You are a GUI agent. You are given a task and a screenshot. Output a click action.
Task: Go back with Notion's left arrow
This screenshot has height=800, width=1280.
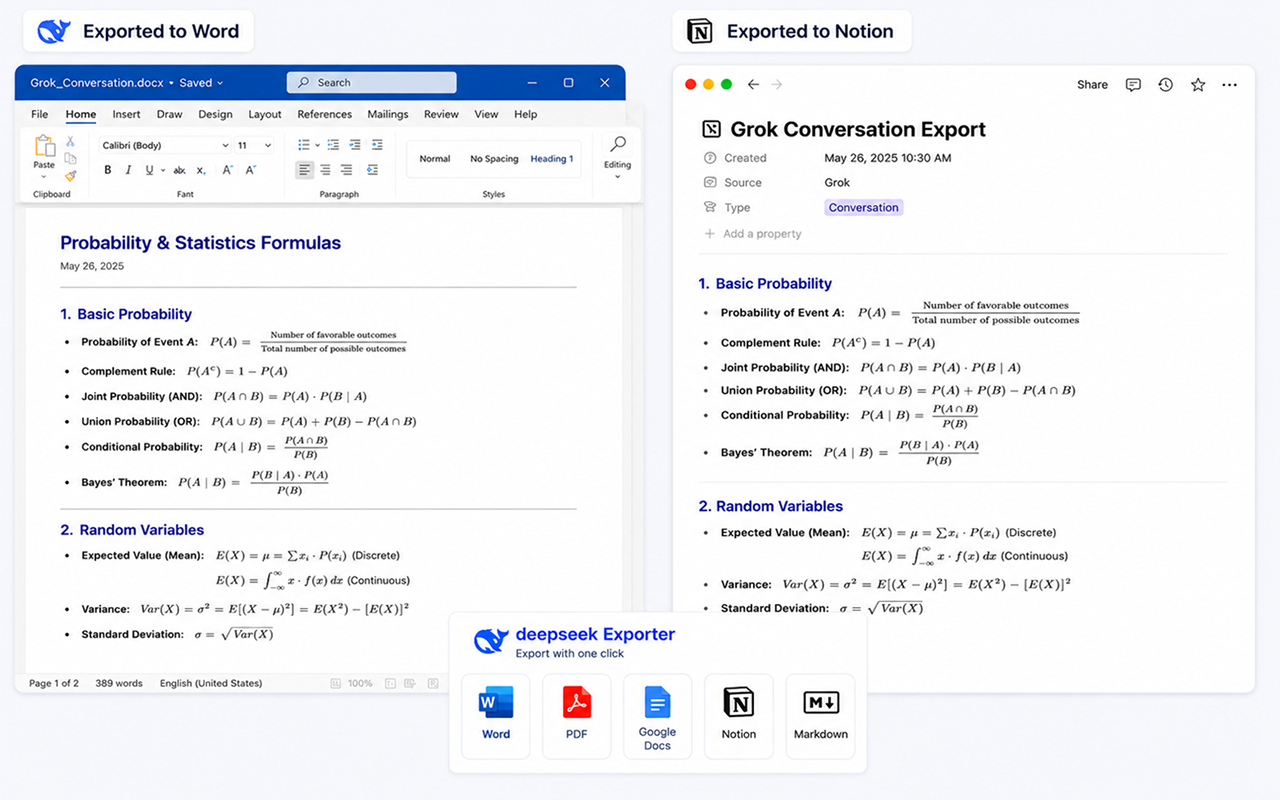coord(754,85)
